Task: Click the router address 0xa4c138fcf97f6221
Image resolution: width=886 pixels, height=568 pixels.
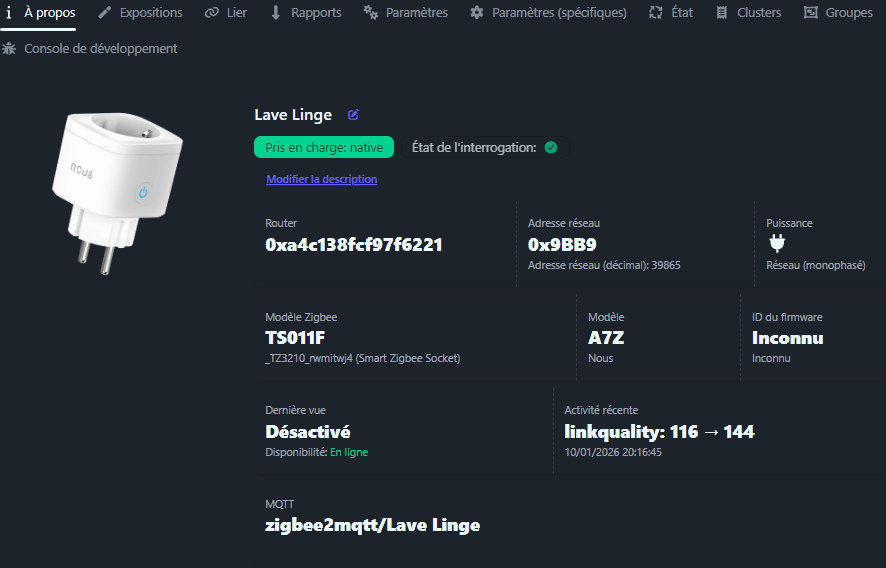Action: tap(354, 245)
